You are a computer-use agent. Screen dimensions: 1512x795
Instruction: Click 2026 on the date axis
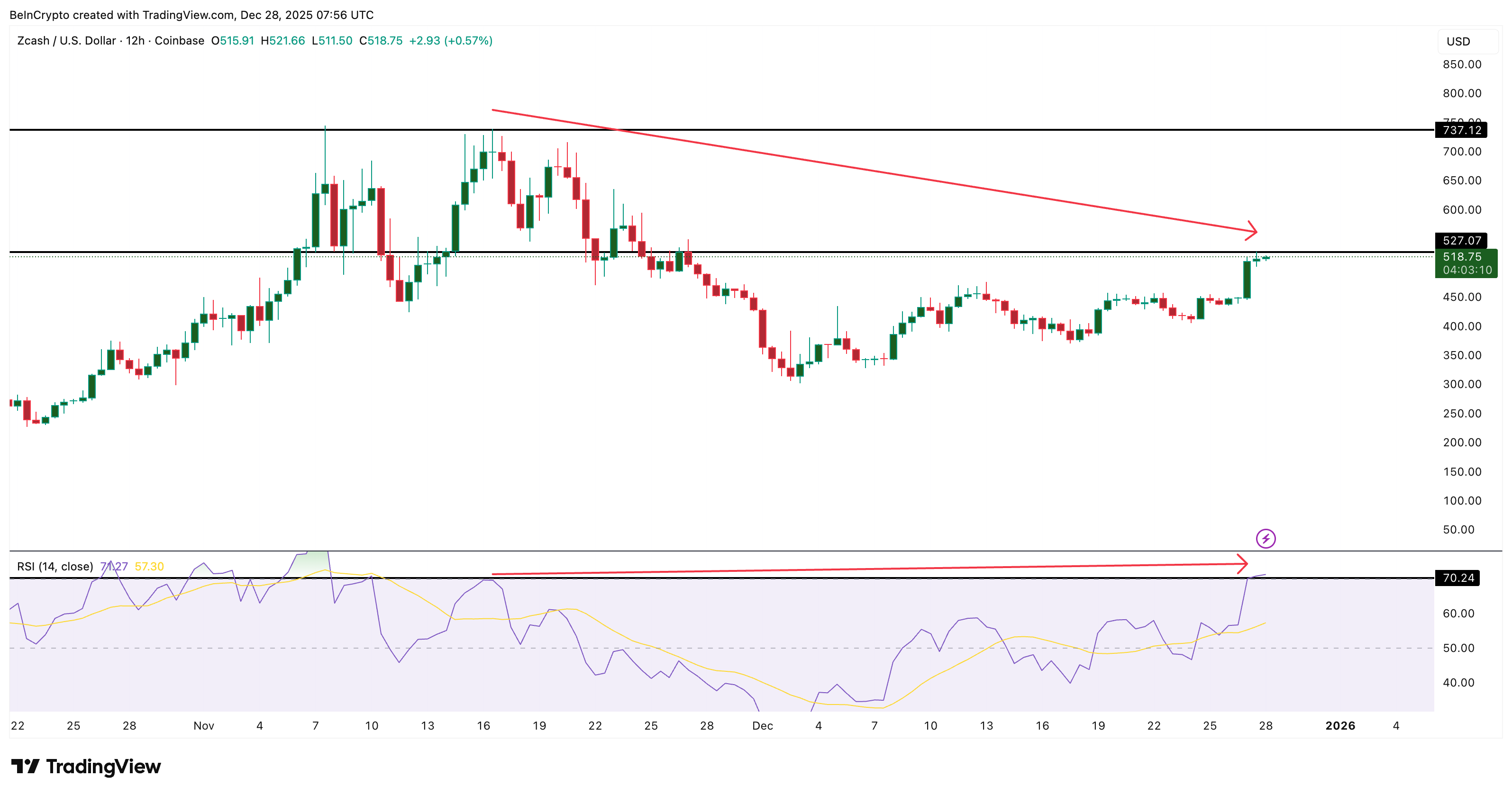pyautogui.click(x=1340, y=725)
